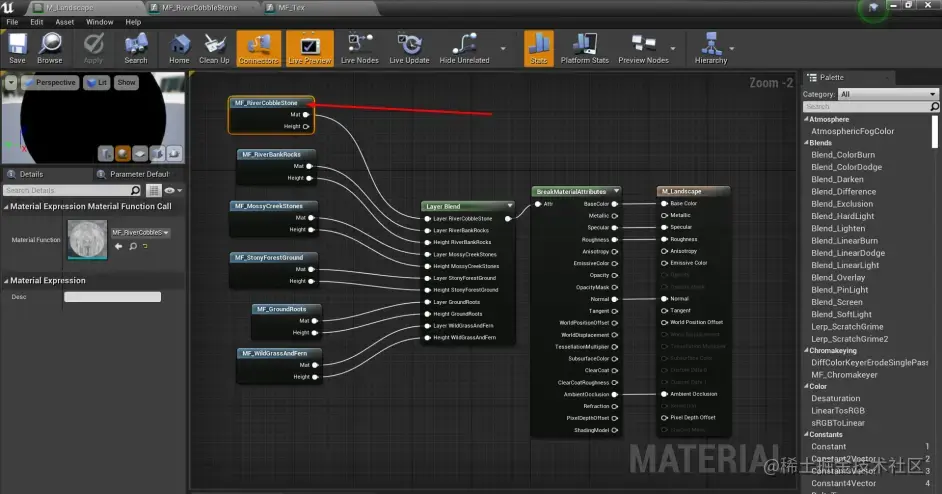Toggle Live Nodes
The width and height of the screenshot is (942, 494).
click(x=359, y=48)
